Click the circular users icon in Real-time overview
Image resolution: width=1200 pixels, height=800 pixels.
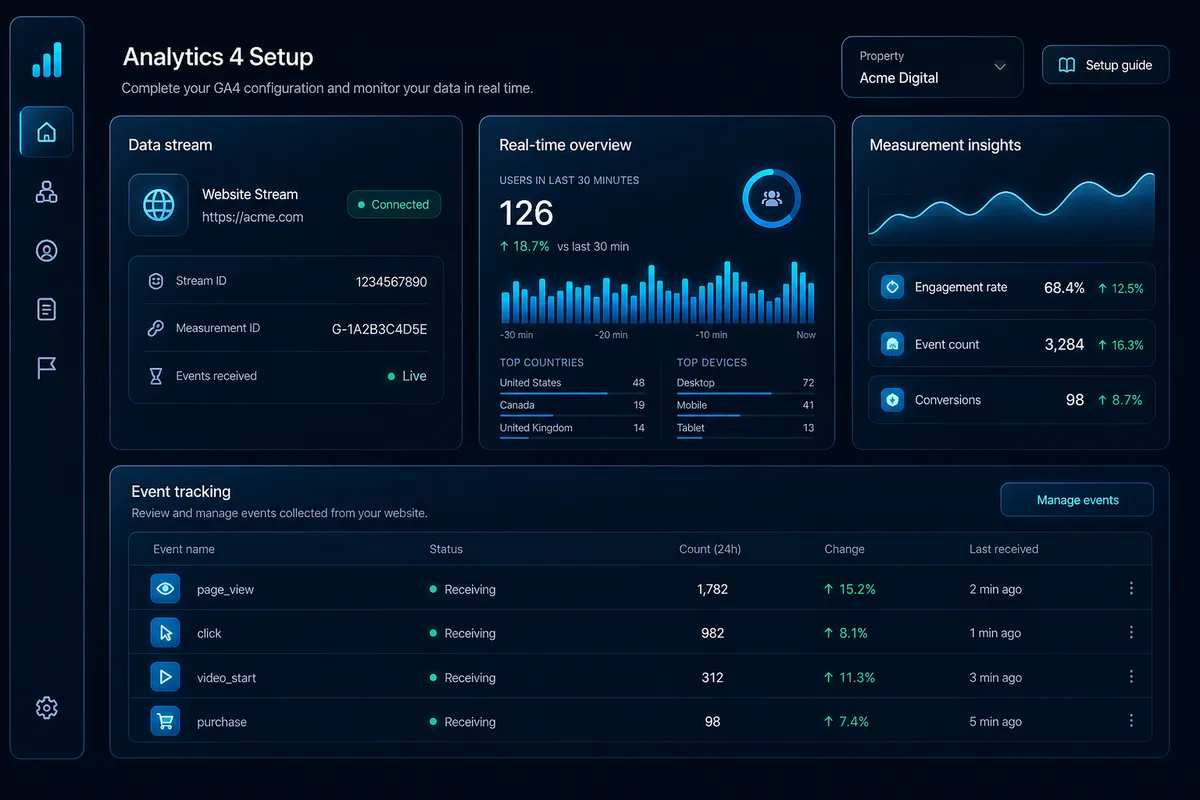[x=771, y=198]
